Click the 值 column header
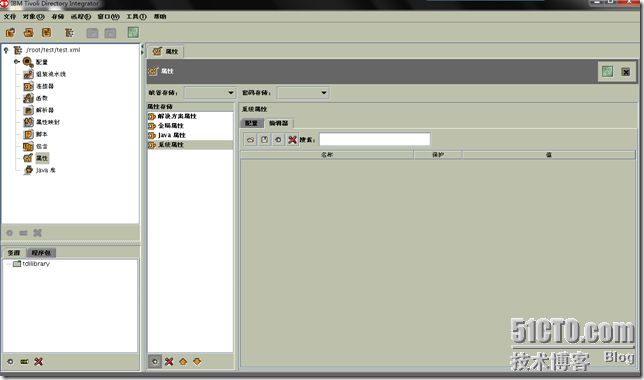 [549, 155]
